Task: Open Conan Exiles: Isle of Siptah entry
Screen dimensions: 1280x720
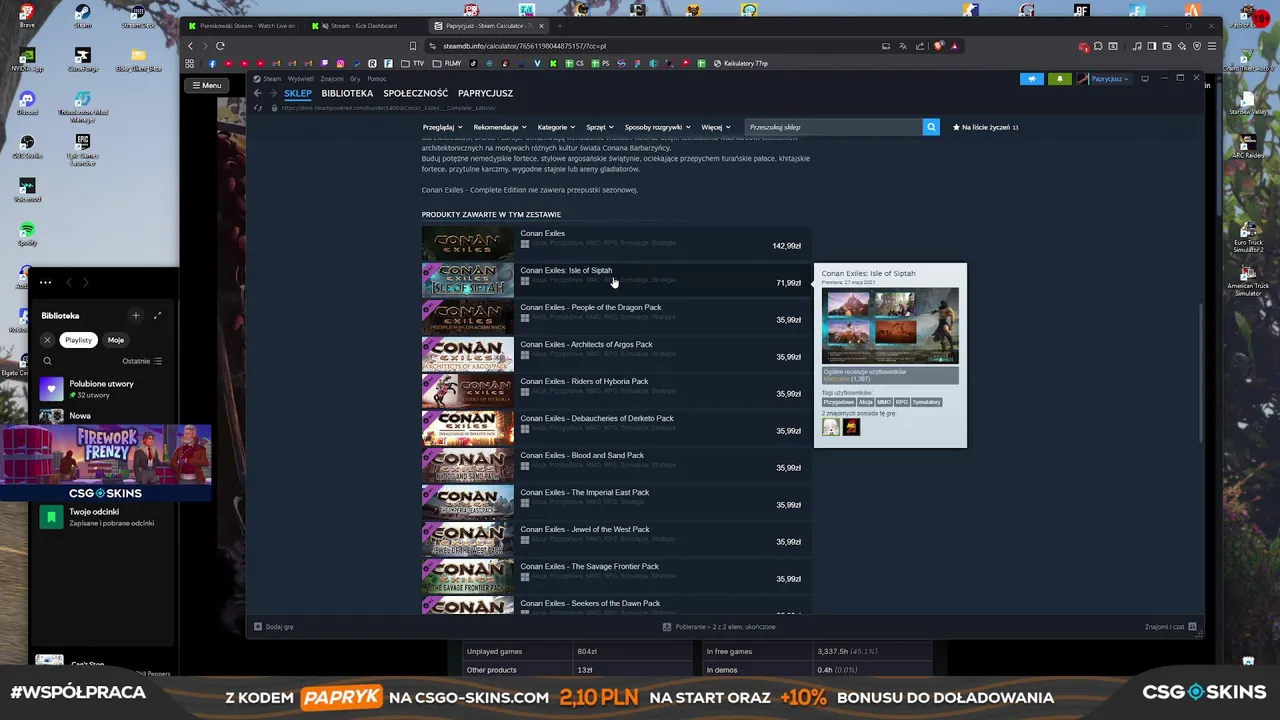Action: click(x=616, y=280)
